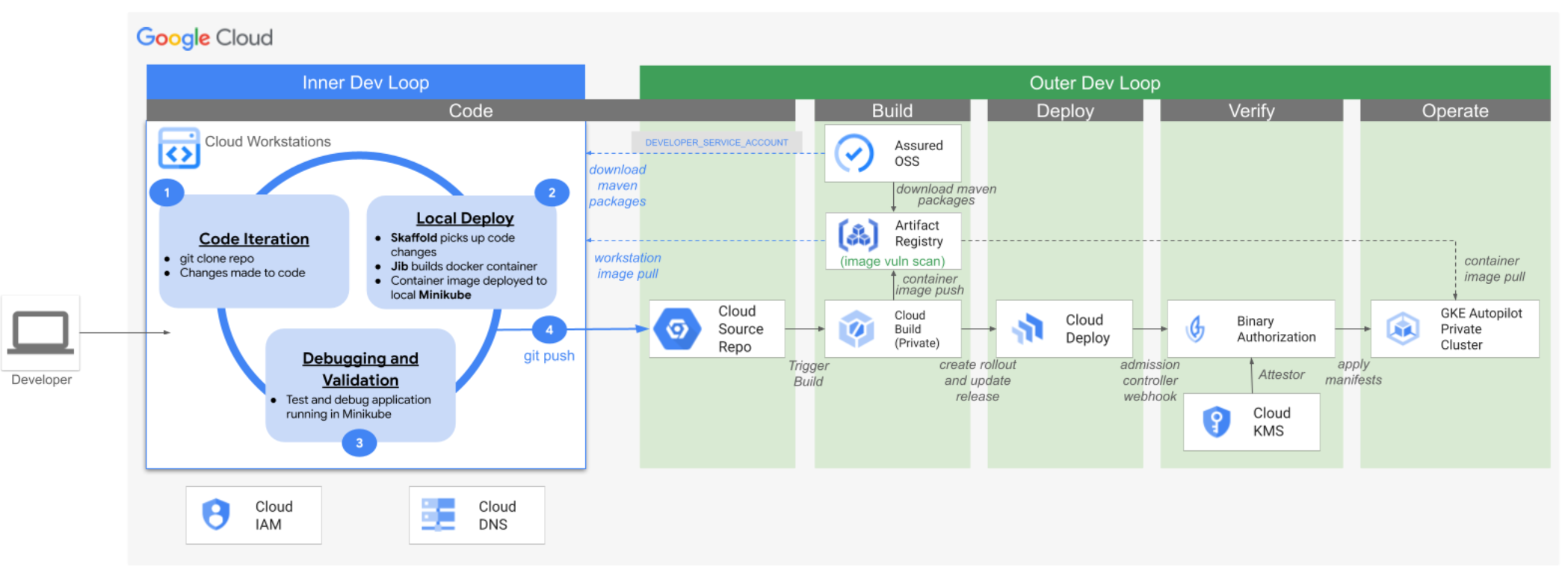Click 'admission controller webhook' text
The image size is (1568, 573).
[x=1150, y=380]
